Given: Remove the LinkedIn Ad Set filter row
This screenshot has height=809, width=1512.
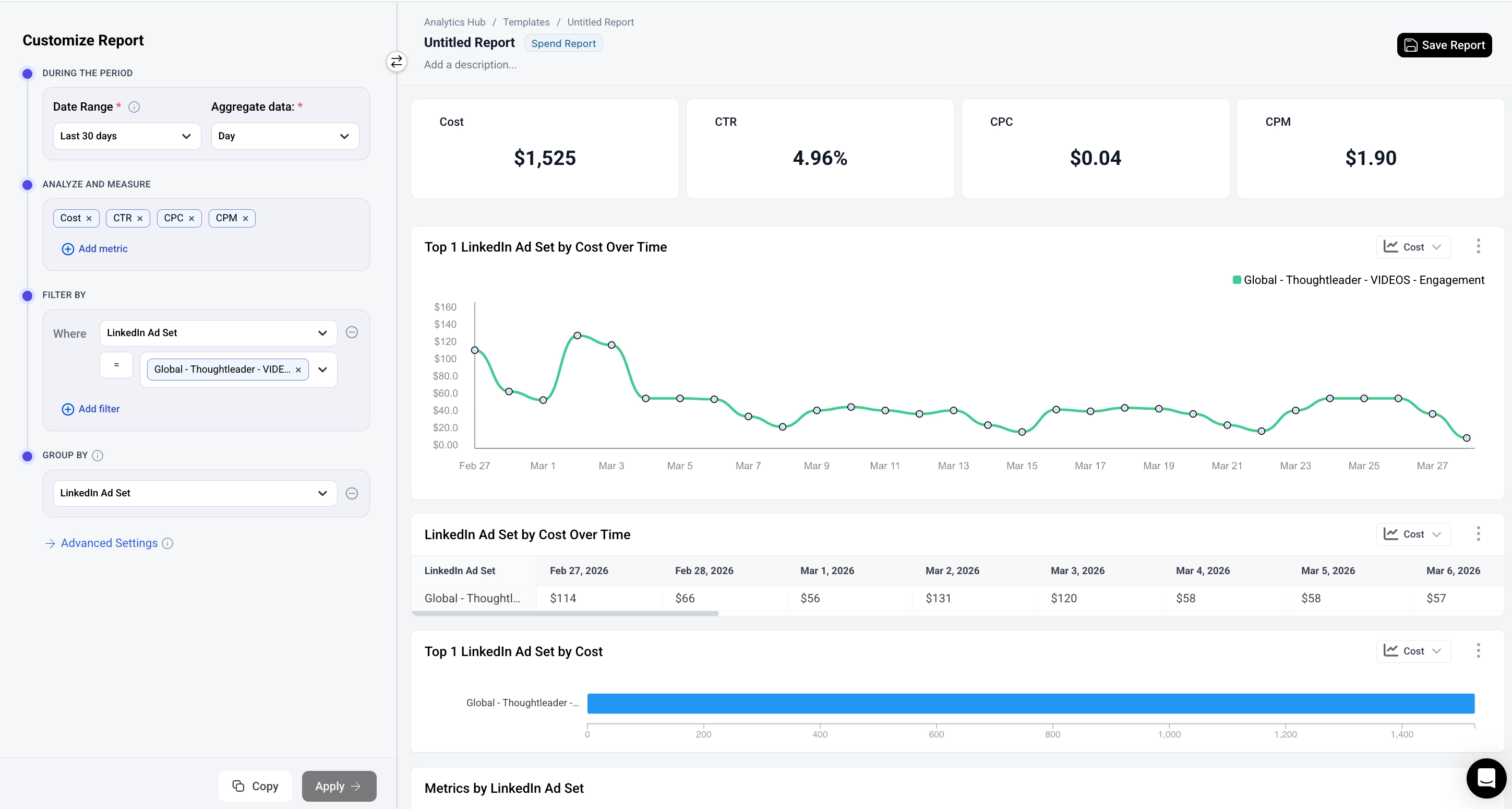Looking at the screenshot, I should [x=352, y=332].
